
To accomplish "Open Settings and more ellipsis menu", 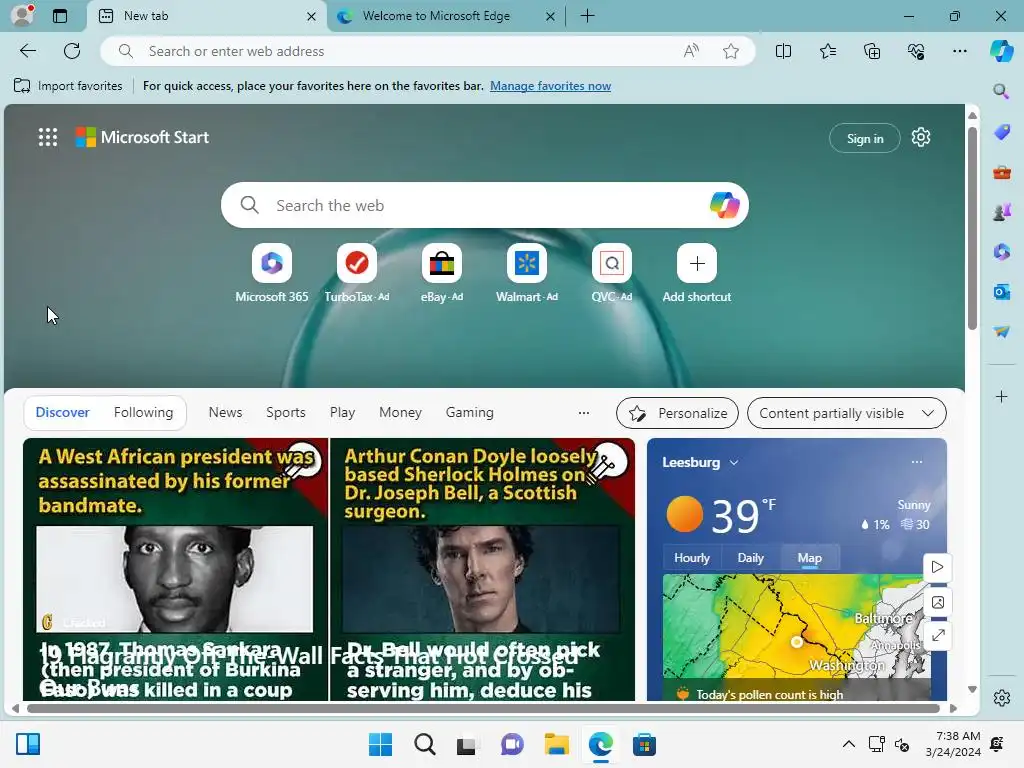I will click(x=960, y=51).
